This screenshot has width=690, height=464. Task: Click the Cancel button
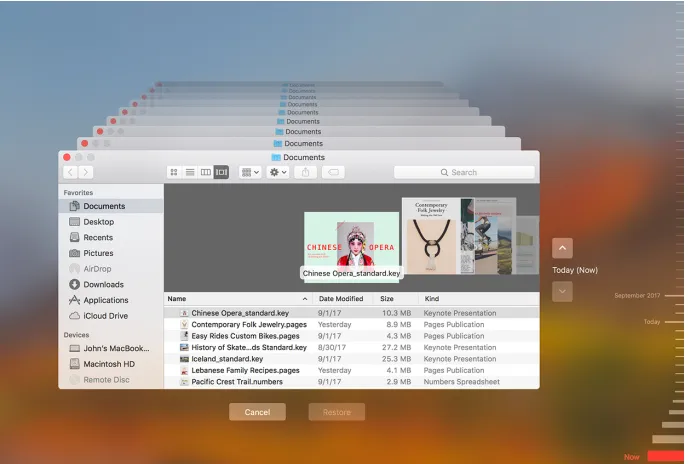coord(257,412)
